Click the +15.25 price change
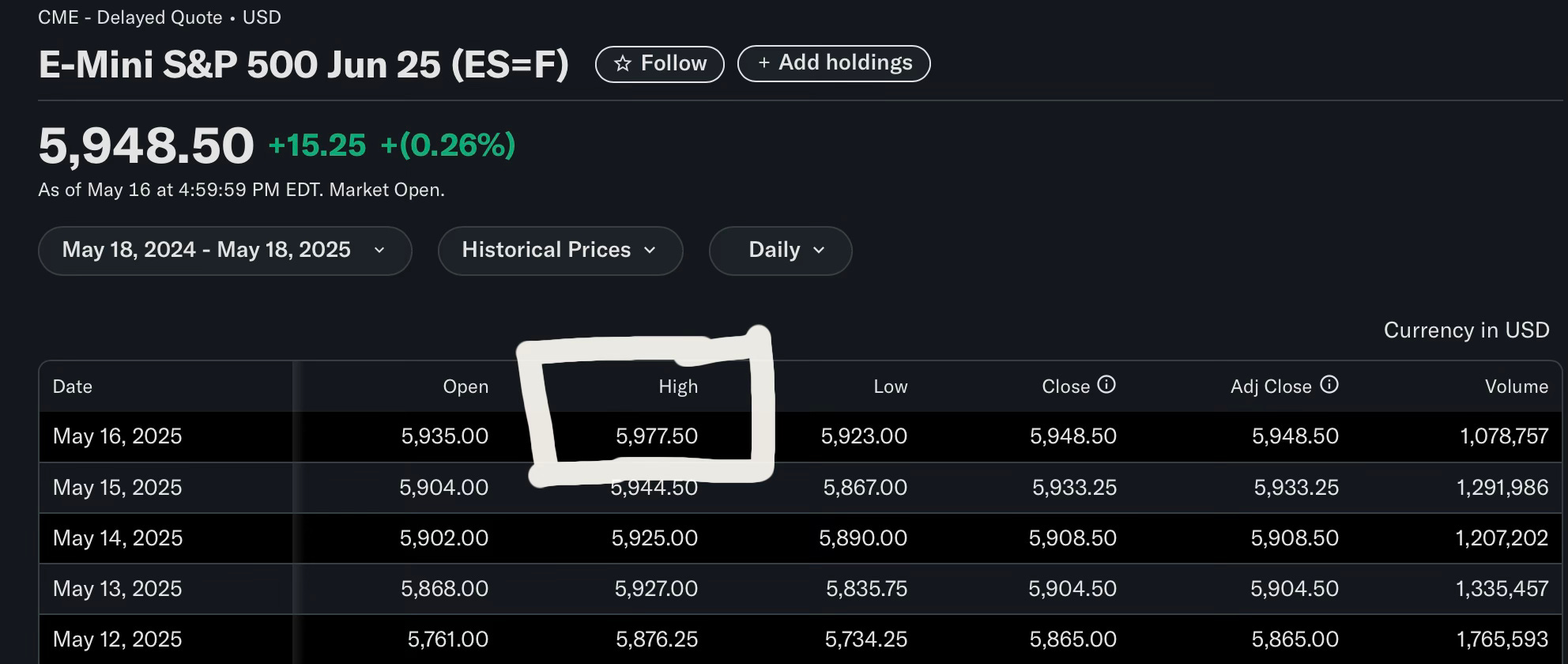Screen dimensions: 1568x664 coord(317,145)
